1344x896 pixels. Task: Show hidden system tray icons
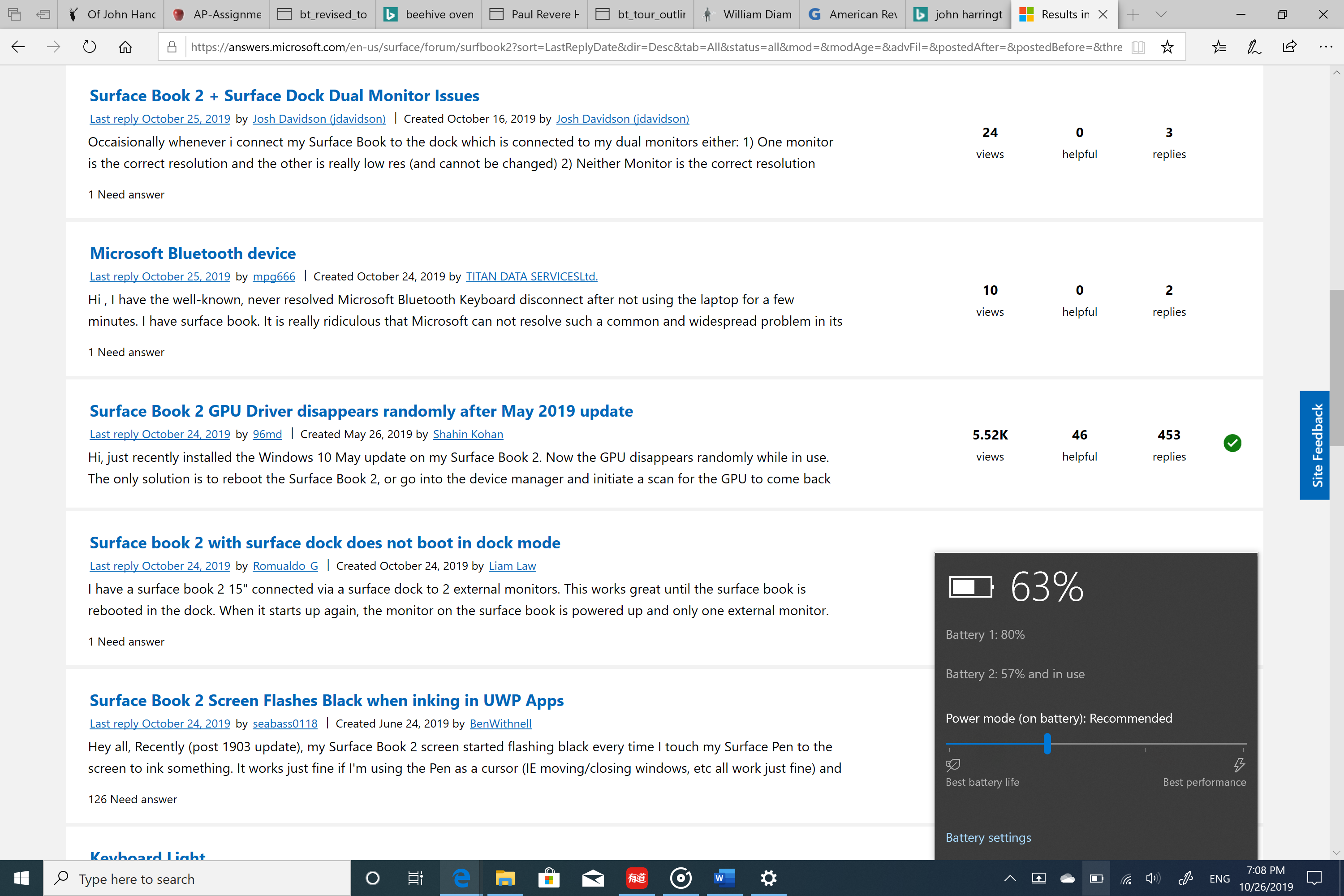point(1010,878)
